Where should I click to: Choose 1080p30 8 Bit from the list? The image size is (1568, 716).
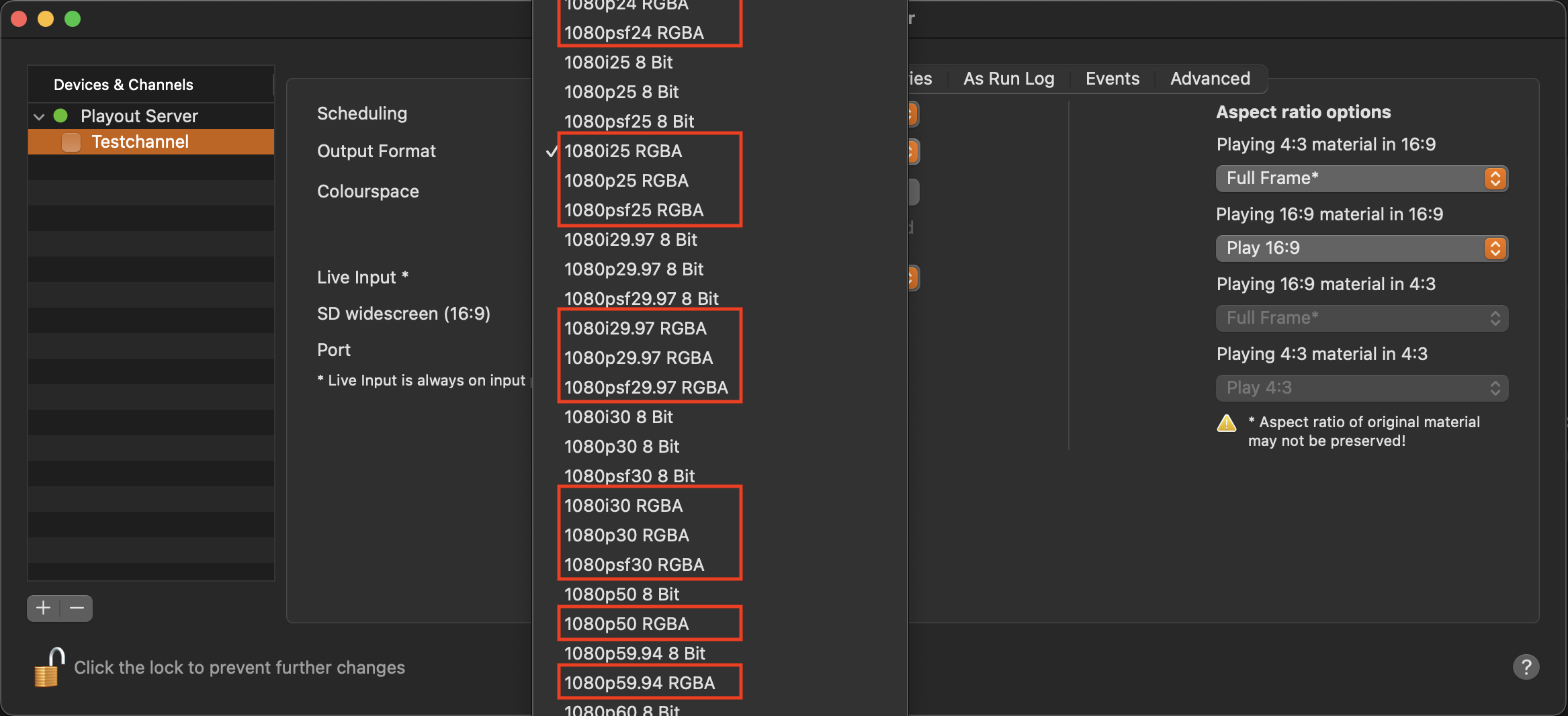point(720,446)
